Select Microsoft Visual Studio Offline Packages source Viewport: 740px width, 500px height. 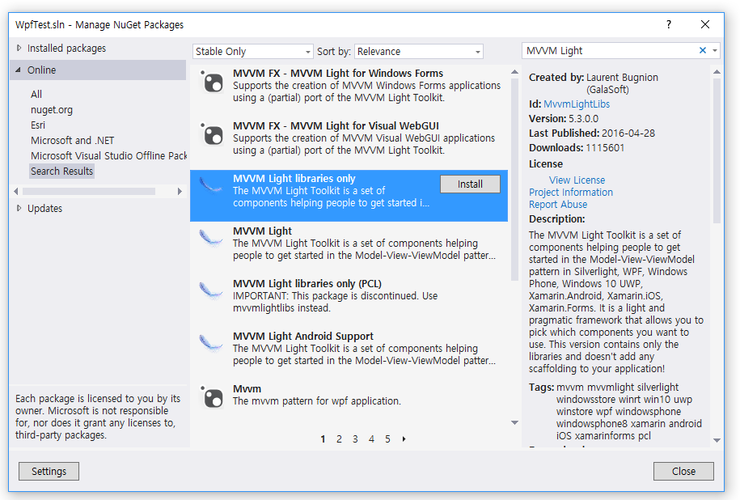tap(109, 156)
